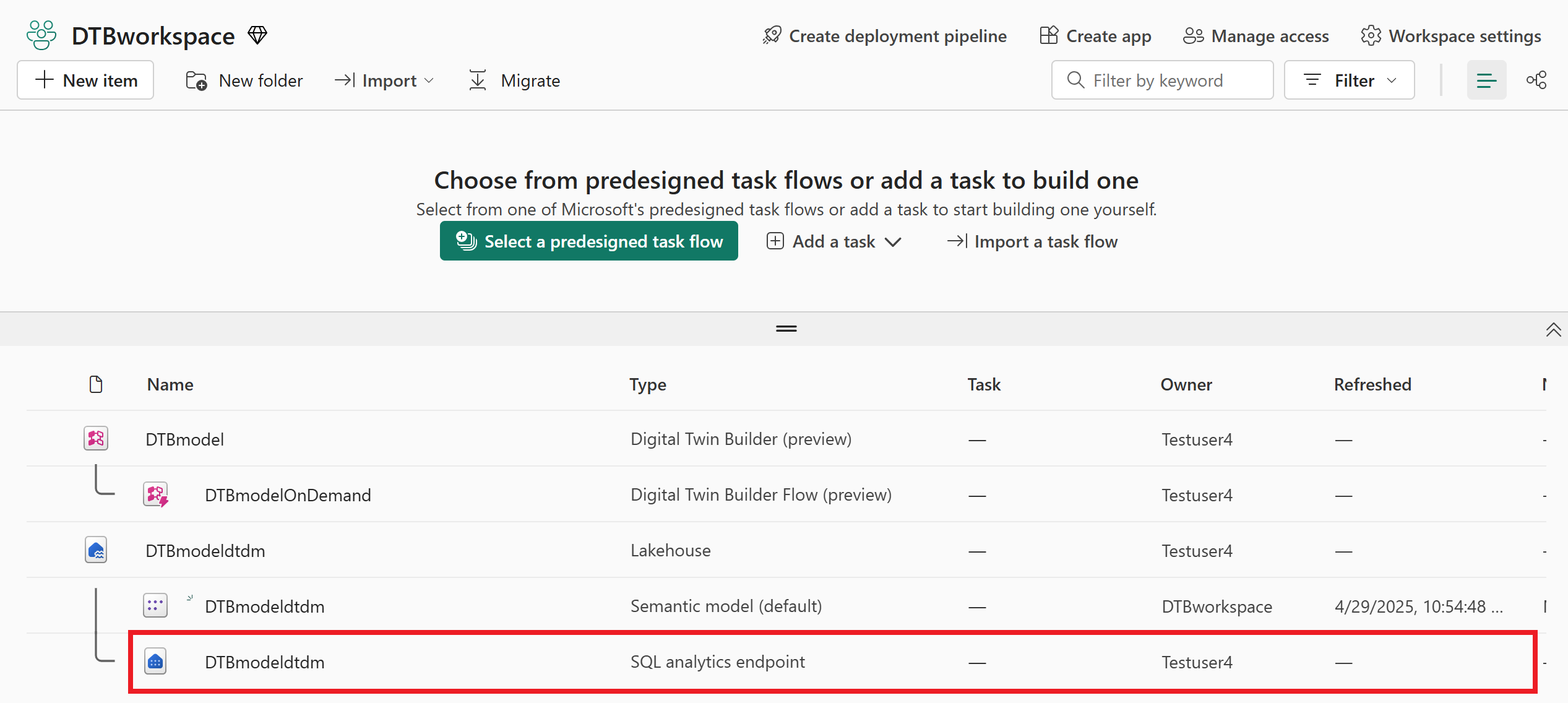Image resolution: width=1568 pixels, height=703 pixels.
Task: Click the Owner column header
Action: tap(1186, 384)
